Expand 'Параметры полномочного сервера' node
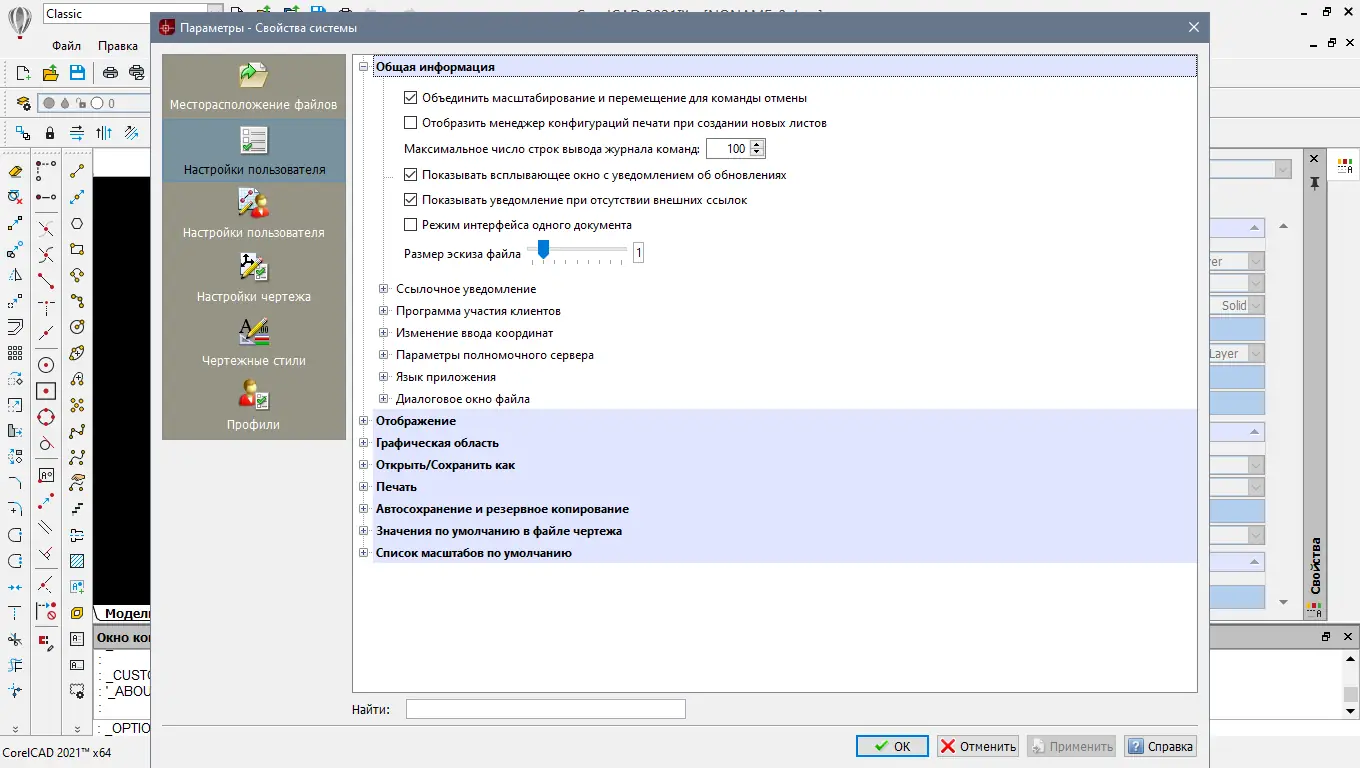1360x768 pixels. pyautogui.click(x=384, y=355)
